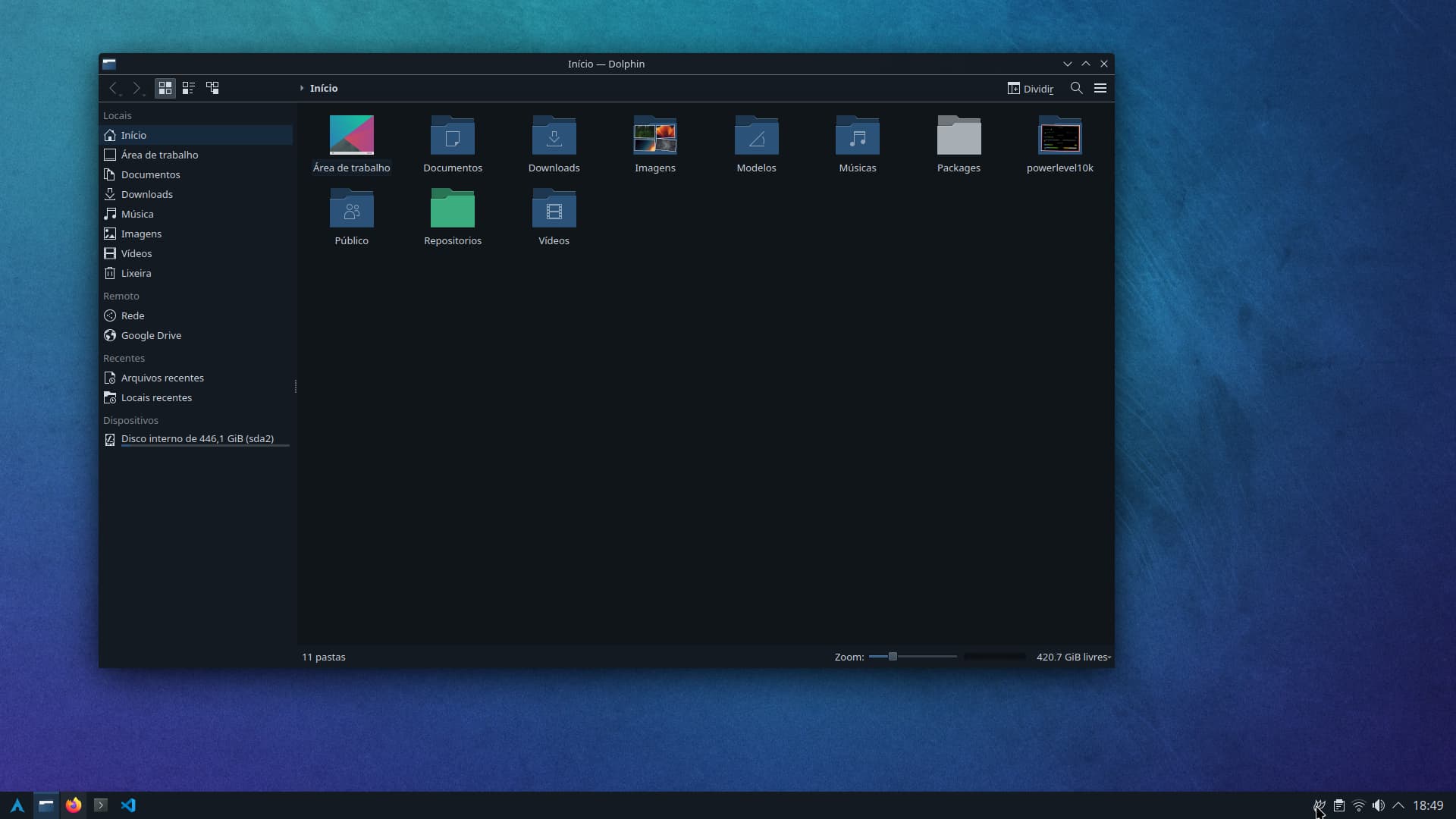Image resolution: width=1456 pixels, height=819 pixels.
Task: Adjust the Zoom slider in status bar
Action: click(x=893, y=657)
